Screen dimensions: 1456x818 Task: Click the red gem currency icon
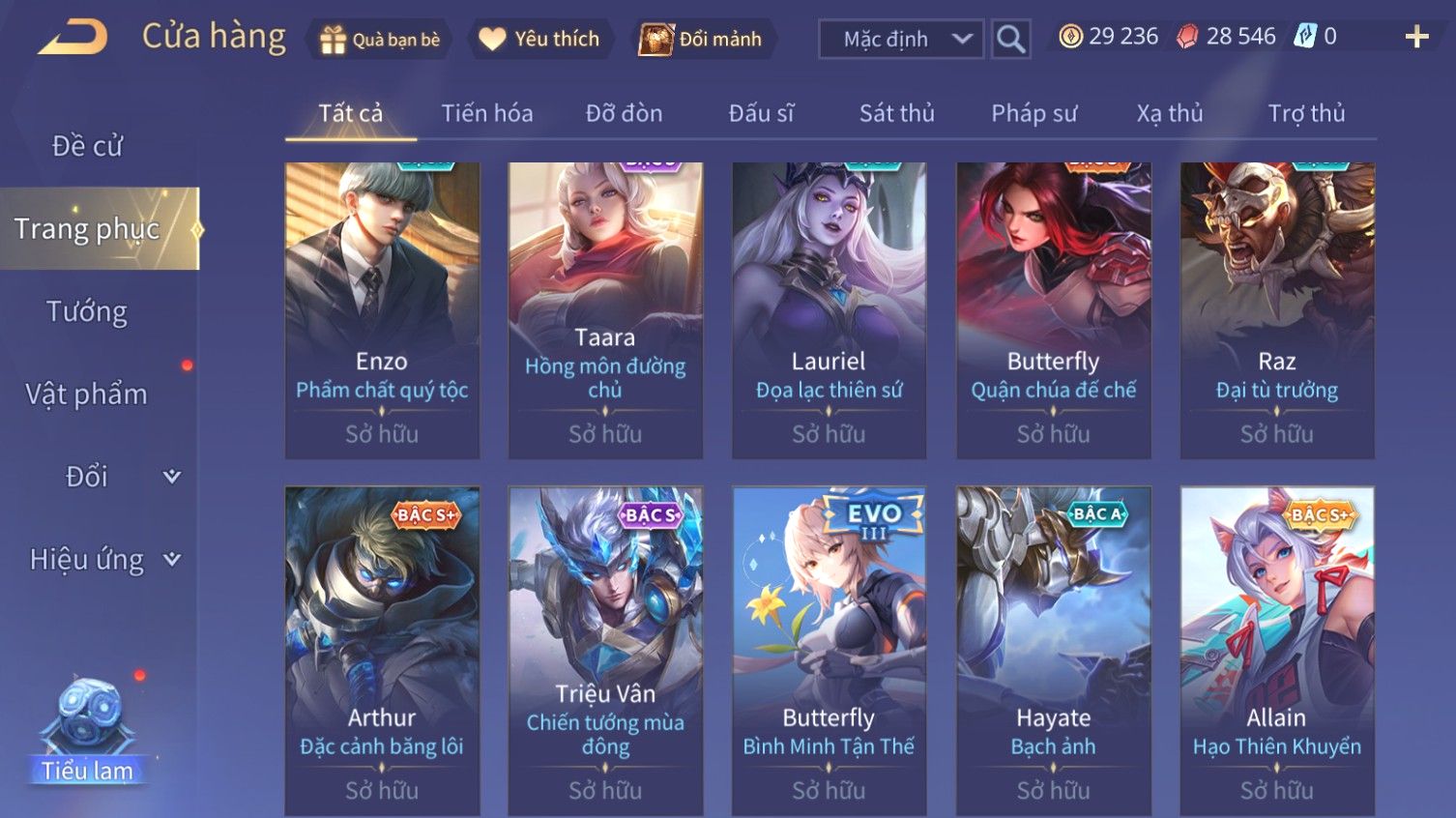(x=1187, y=37)
